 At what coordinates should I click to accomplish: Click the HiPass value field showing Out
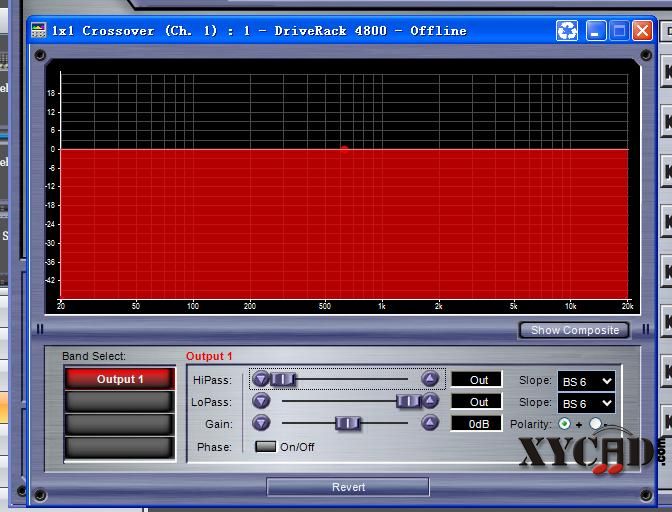tap(477, 380)
